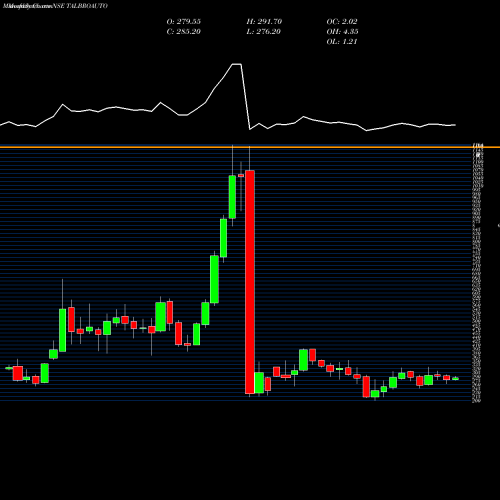Click the open price value O: 279.55

tap(184, 22)
